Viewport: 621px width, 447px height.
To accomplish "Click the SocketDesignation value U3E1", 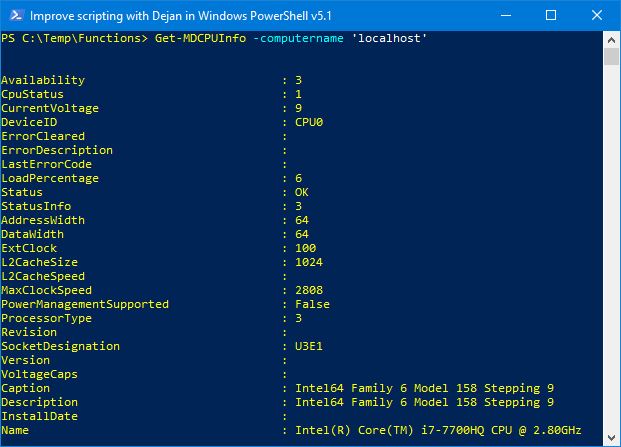I will [x=309, y=346].
